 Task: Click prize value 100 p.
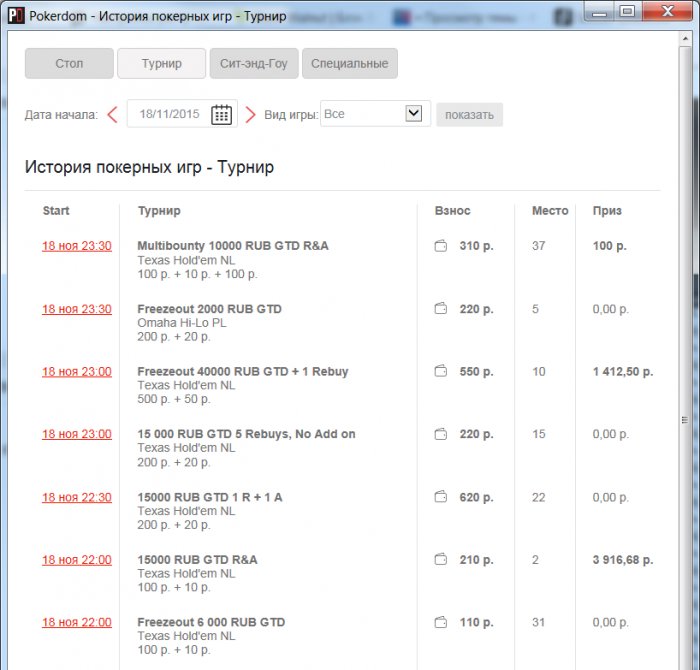point(609,246)
